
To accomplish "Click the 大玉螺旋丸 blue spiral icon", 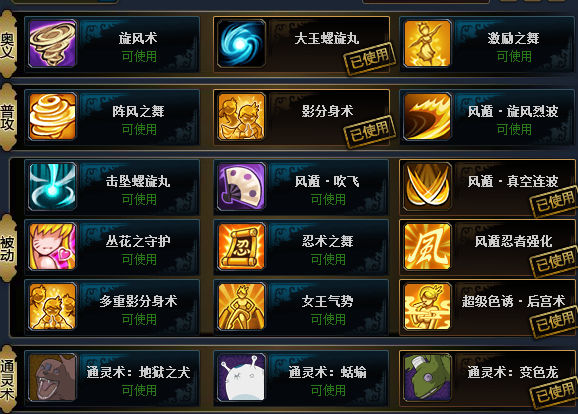I will (x=241, y=44).
